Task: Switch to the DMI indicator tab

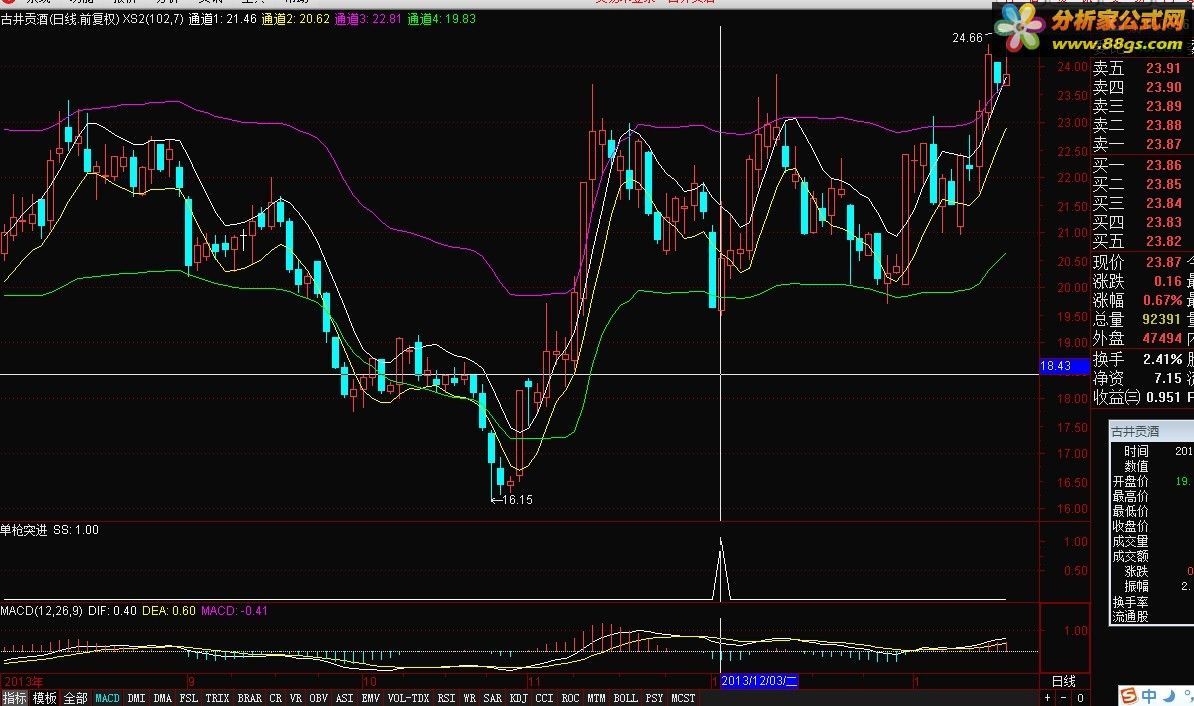Action: (136, 698)
